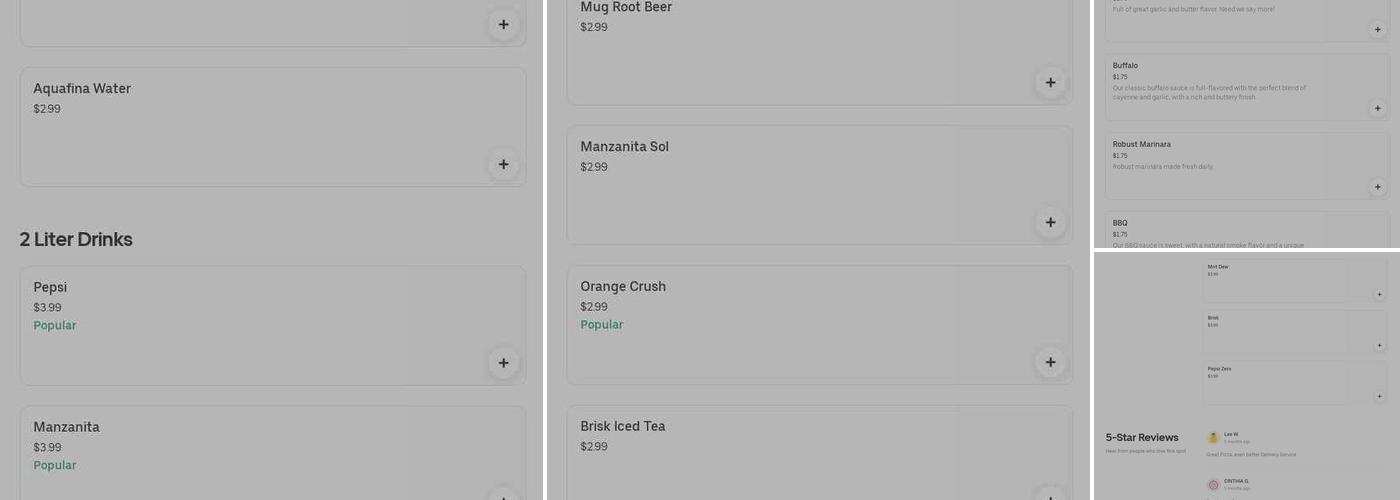The image size is (1400, 500).
Task: Tap the plus icon on the Mtn Dew card
Action: 1379,295
